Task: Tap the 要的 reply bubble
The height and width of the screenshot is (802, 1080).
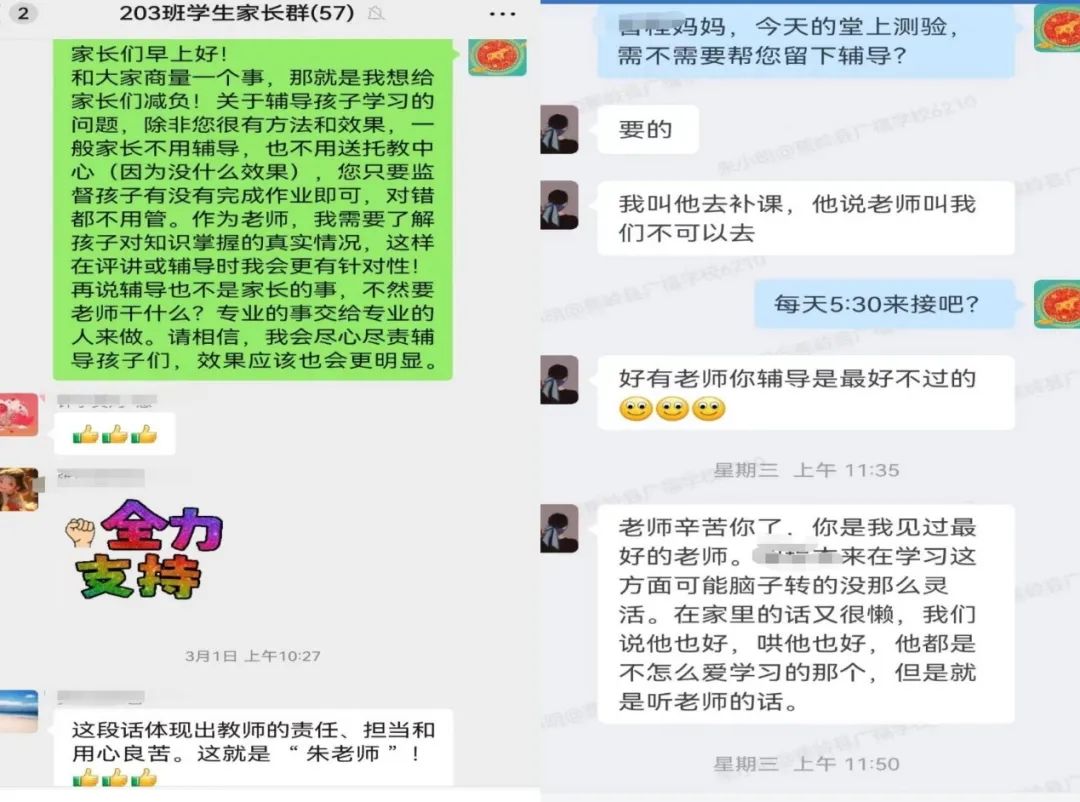Action: pyautogui.click(x=647, y=129)
